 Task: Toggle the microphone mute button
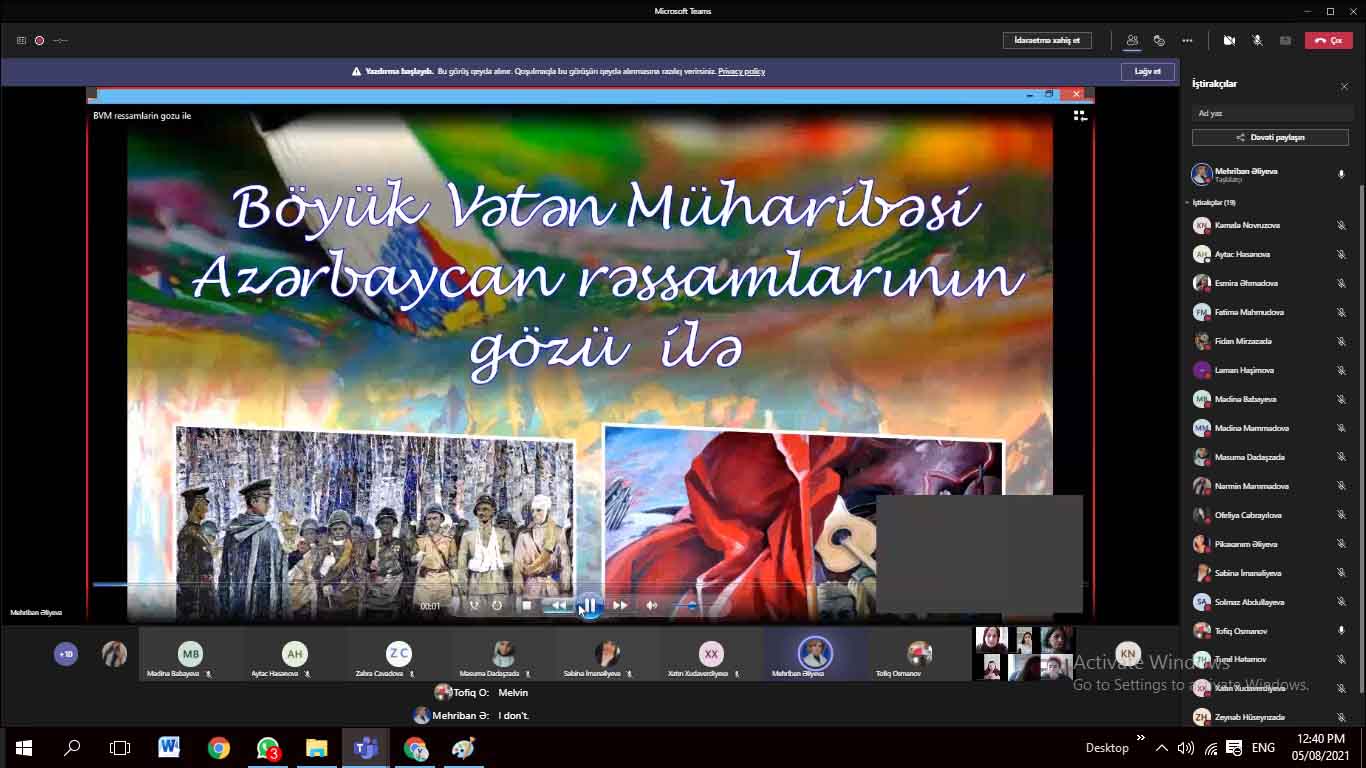point(1257,41)
